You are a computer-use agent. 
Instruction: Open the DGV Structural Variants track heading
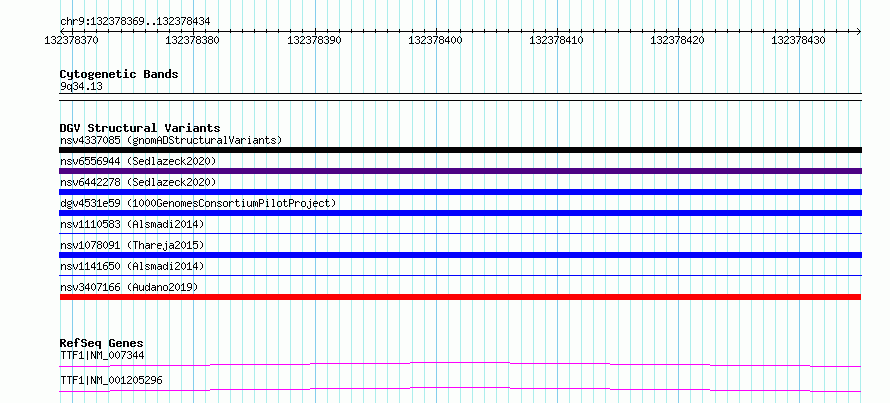tap(140, 128)
